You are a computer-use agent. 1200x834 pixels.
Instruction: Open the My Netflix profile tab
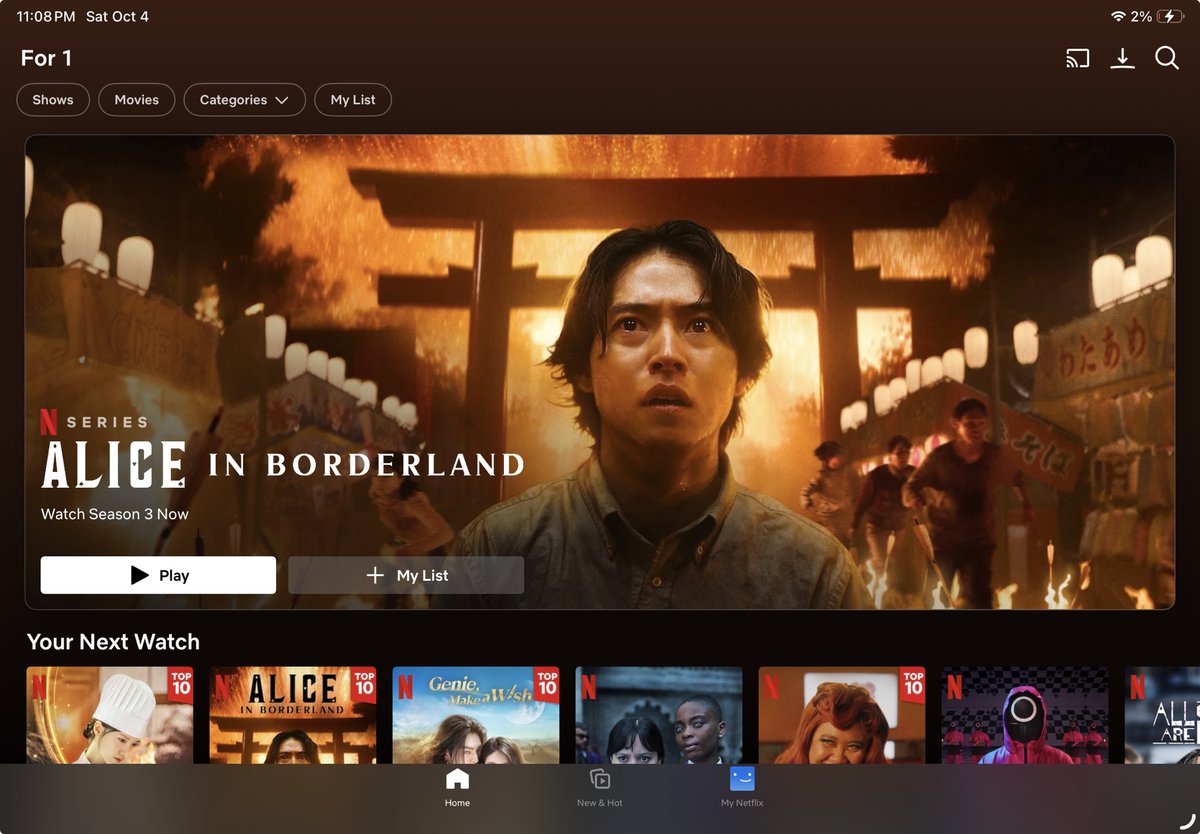(742, 788)
